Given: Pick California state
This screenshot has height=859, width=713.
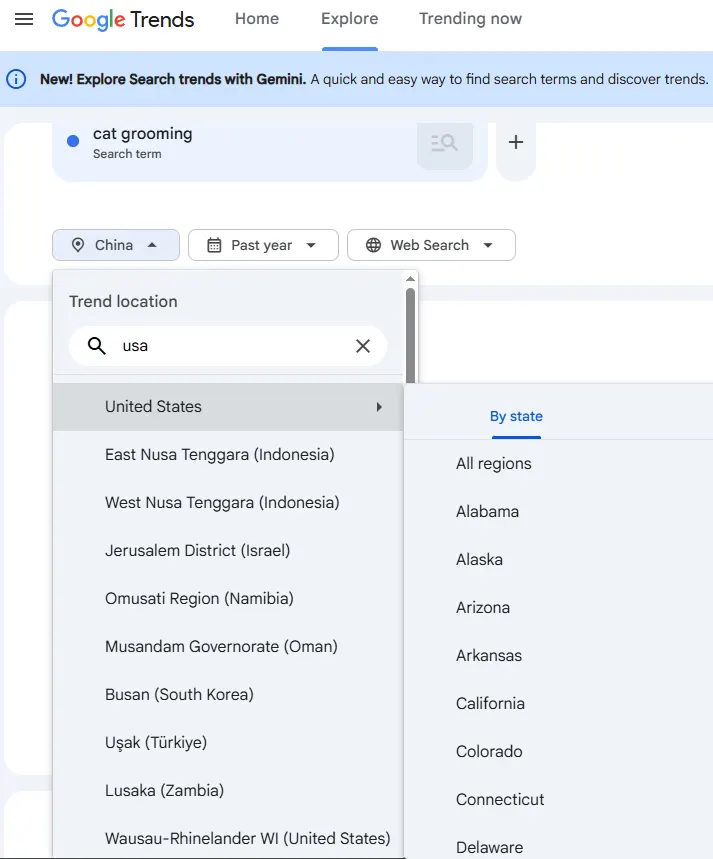Looking at the screenshot, I should [558, 703].
